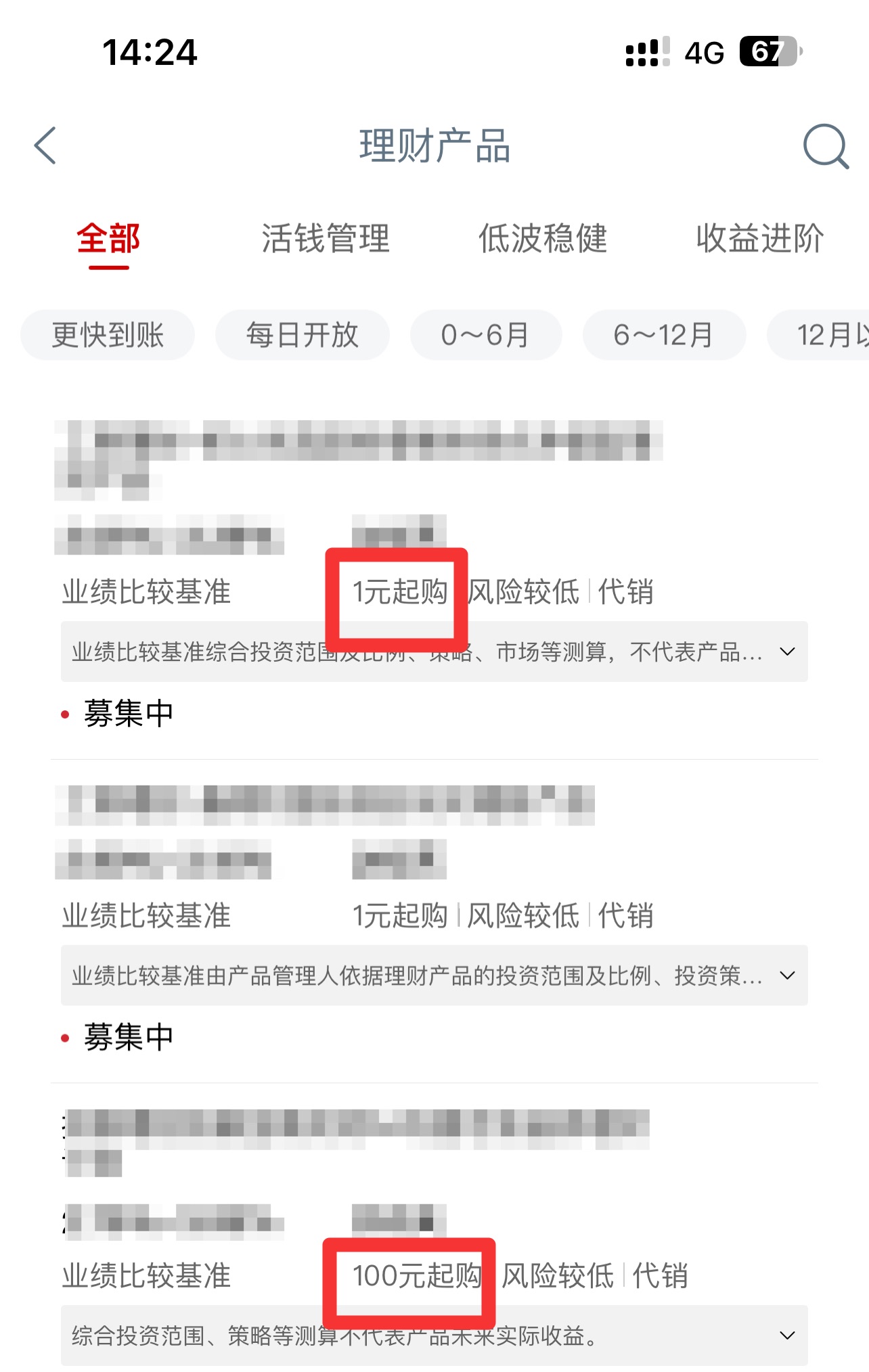The image size is (869, 1372).
Task: Select the 6~12月 filter chip
Action: pyautogui.click(x=664, y=335)
